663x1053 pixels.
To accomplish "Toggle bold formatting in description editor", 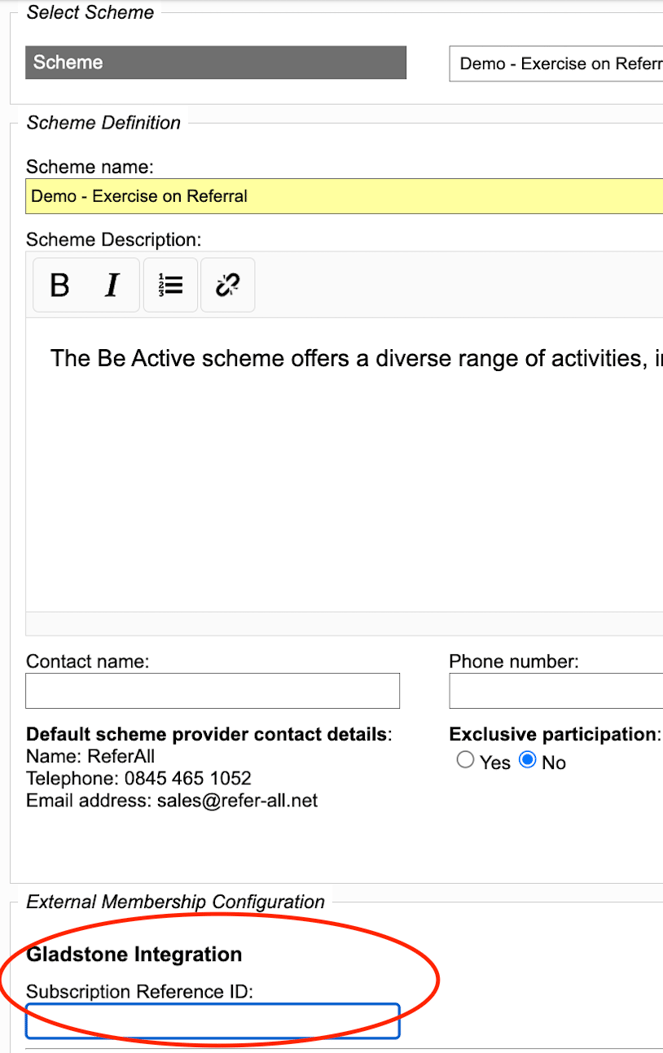I will (60, 286).
